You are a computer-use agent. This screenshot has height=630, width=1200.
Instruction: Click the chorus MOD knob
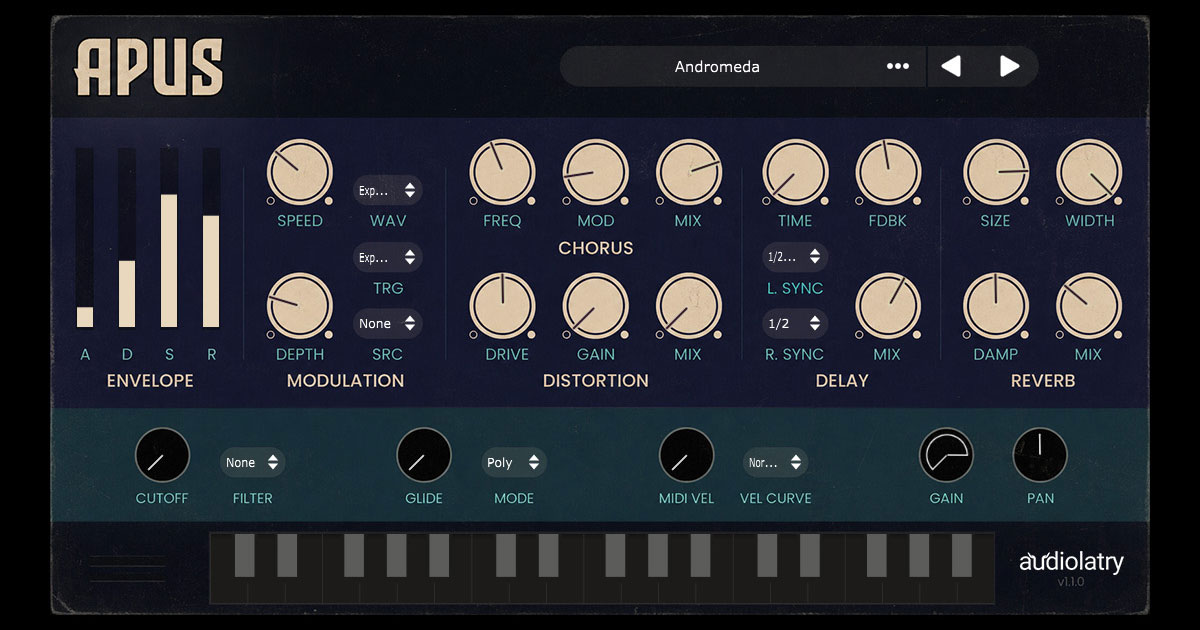595,172
